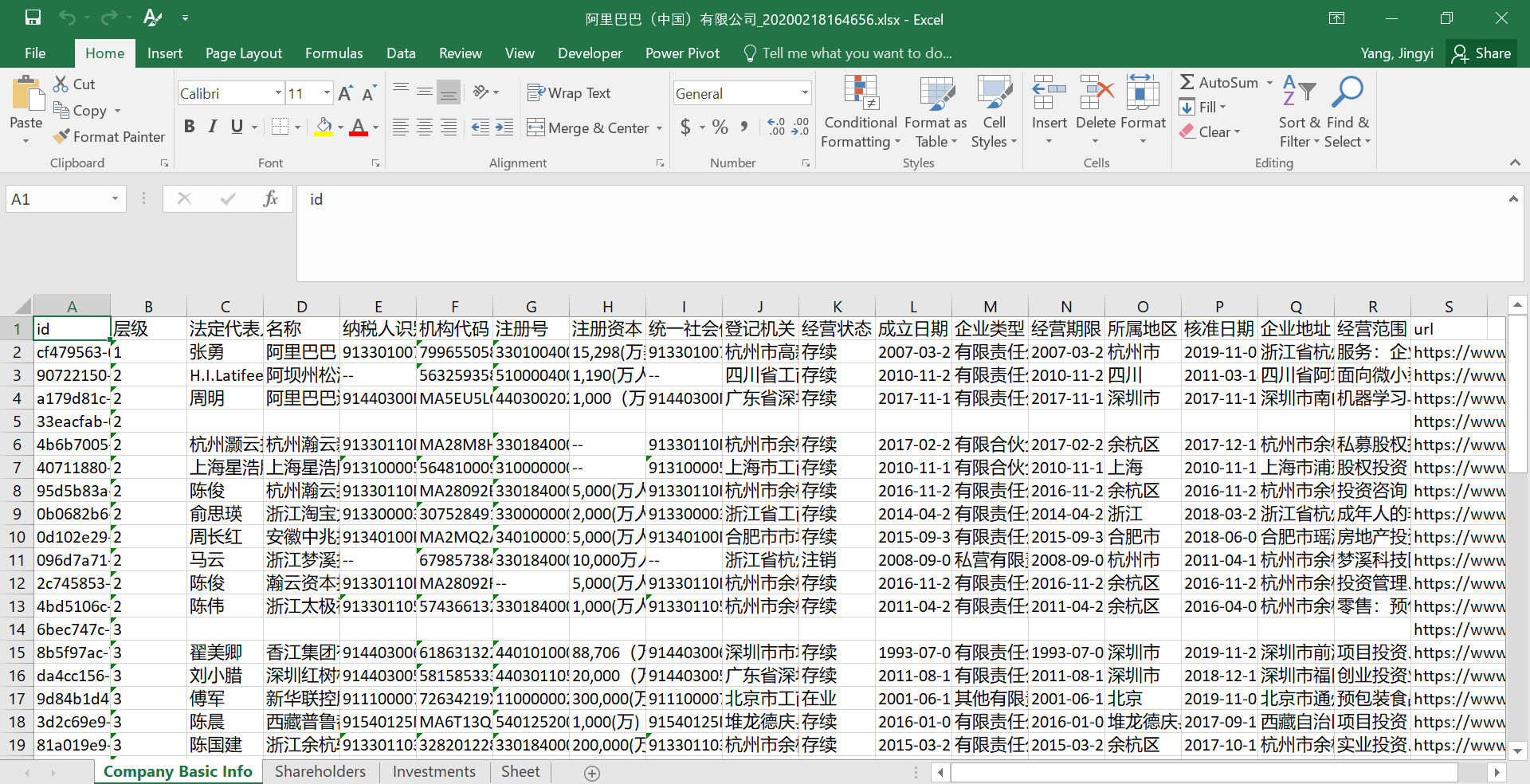Increase the cell indent
Screen dimensions: 1530x784
click(x=504, y=127)
